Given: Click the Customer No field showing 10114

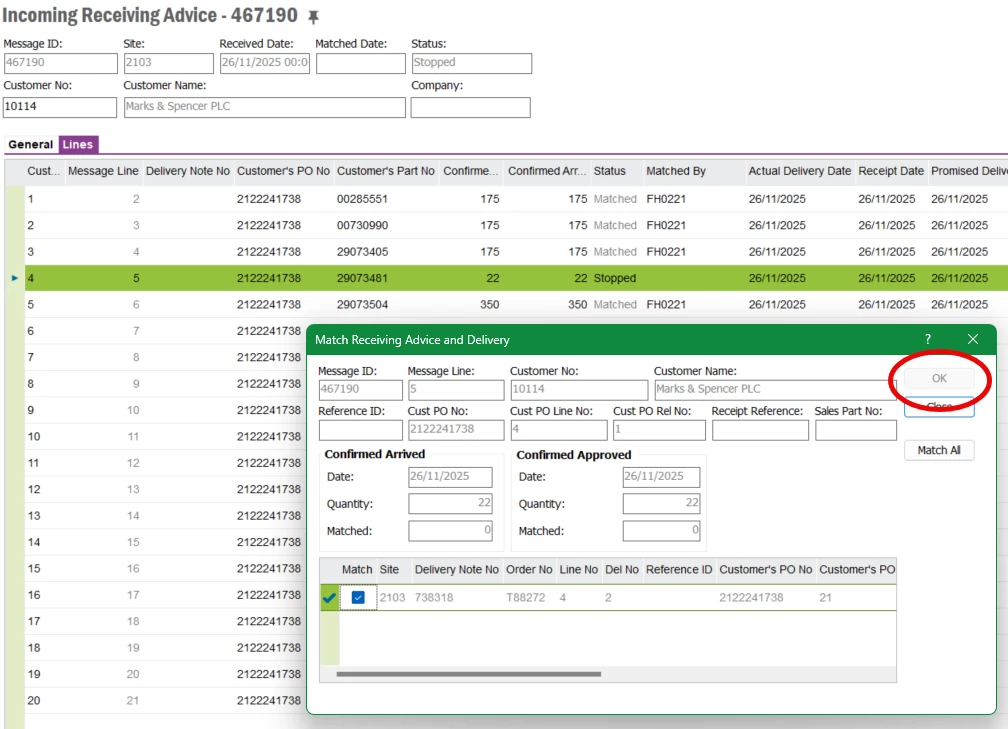Looking at the screenshot, I should 58,107.
